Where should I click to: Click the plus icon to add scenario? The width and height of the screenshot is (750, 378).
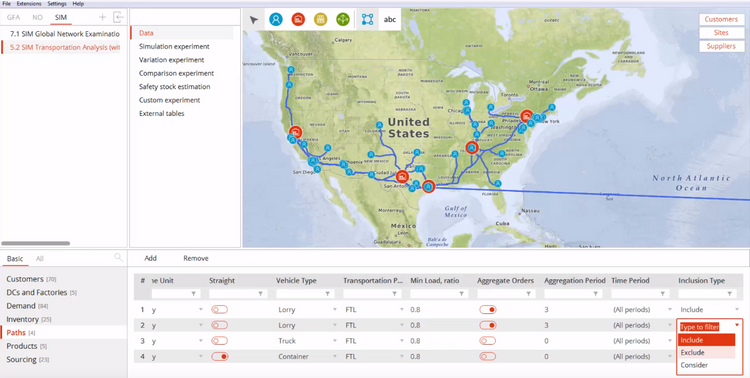click(102, 17)
